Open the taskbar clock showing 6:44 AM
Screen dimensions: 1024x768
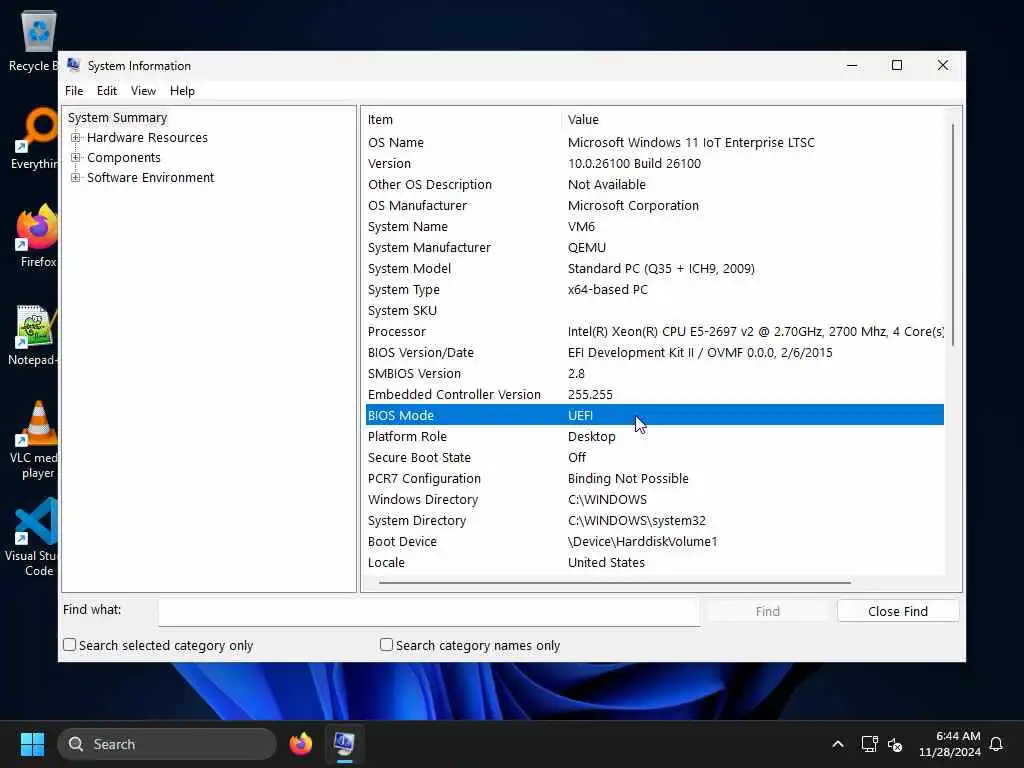950,744
